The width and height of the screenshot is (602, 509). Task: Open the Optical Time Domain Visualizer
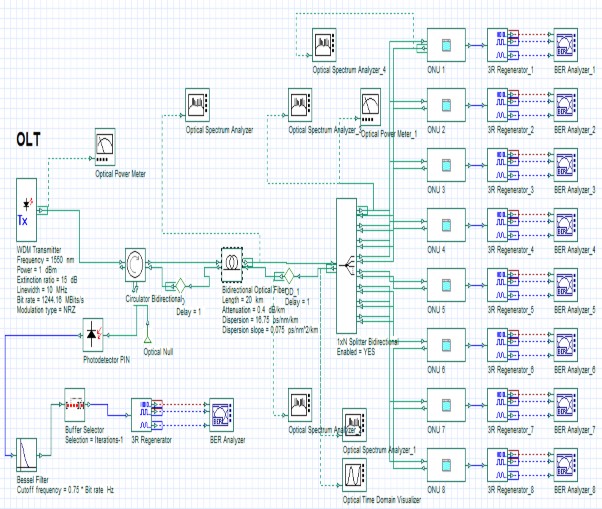[357, 474]
